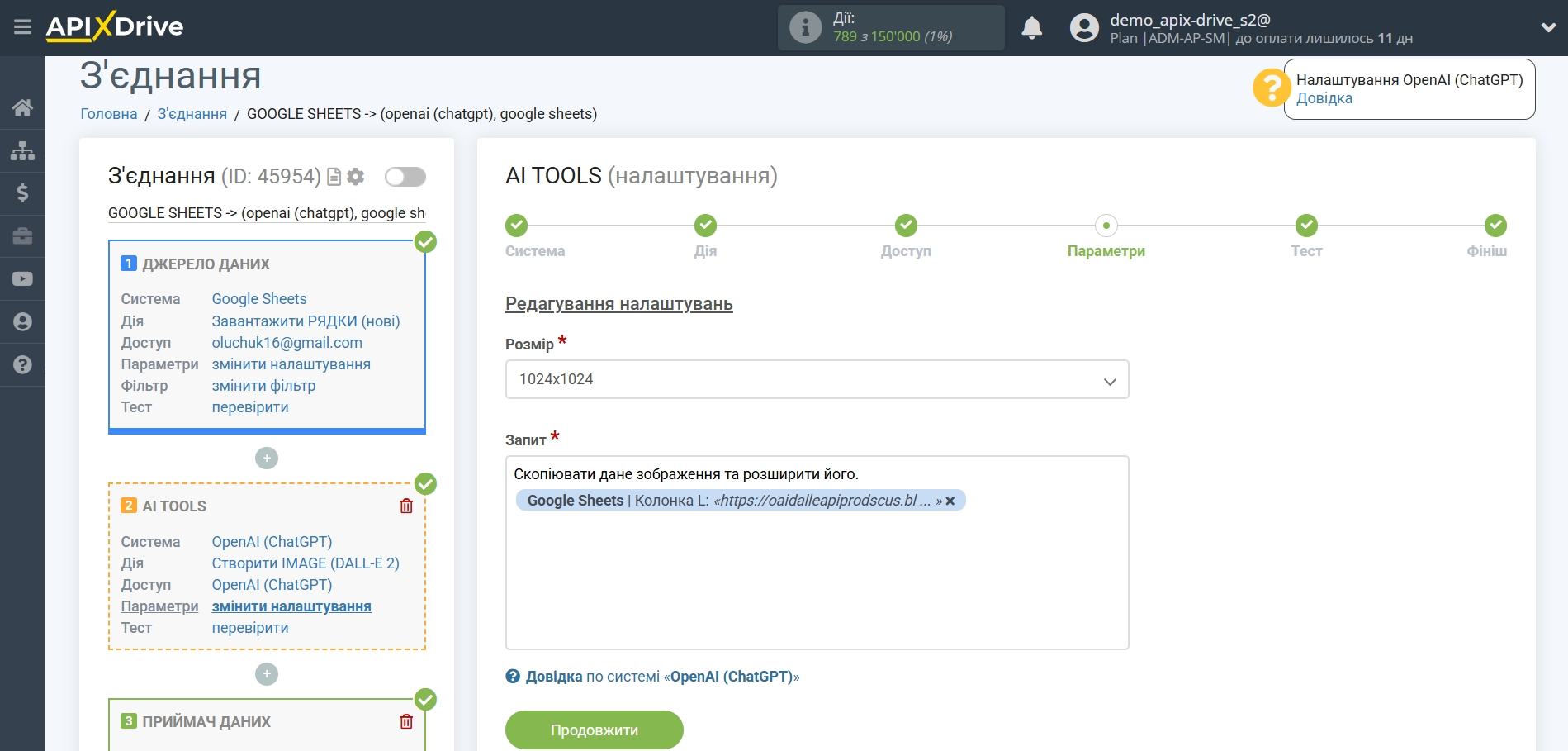
Task: Click змінити фільтр link
Action: tap(263, 386)
